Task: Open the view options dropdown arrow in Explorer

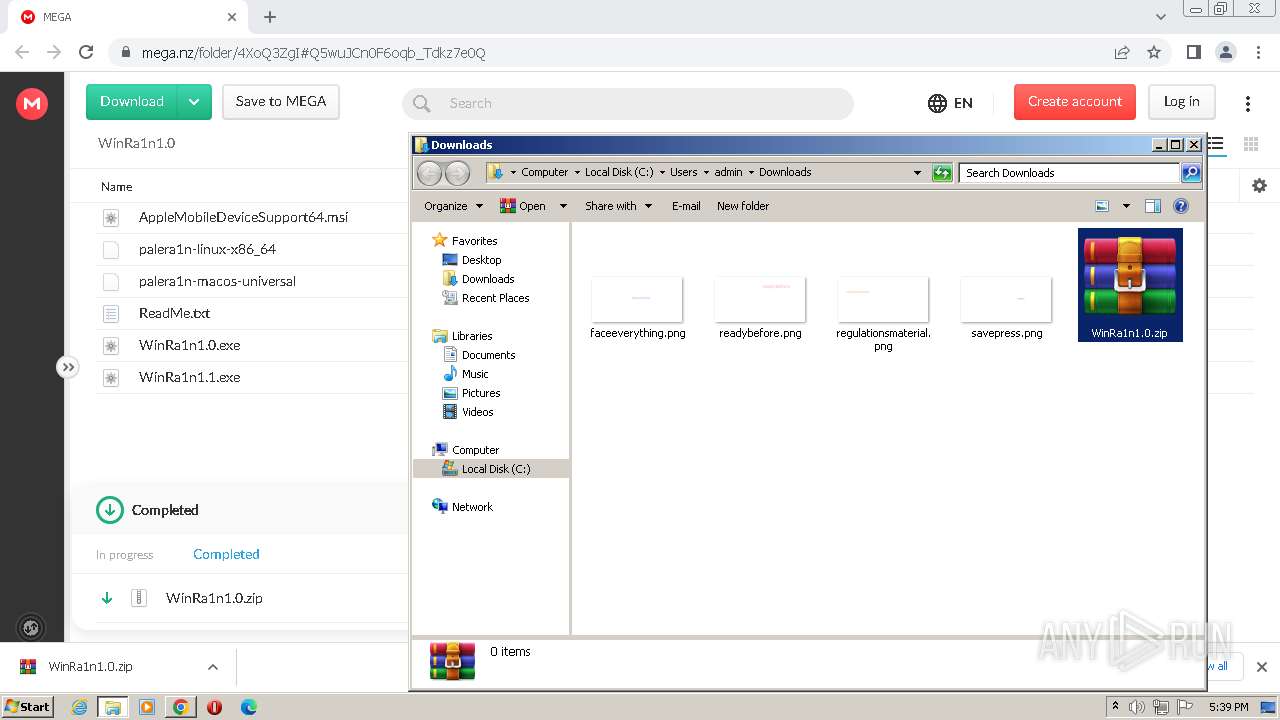Action: (1126, 206)
